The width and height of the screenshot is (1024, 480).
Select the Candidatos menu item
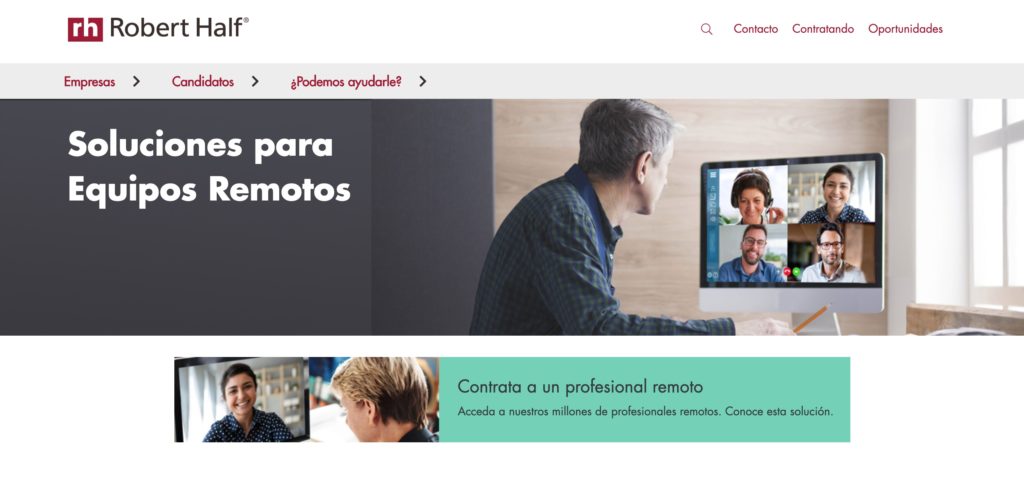pos(202,82)
